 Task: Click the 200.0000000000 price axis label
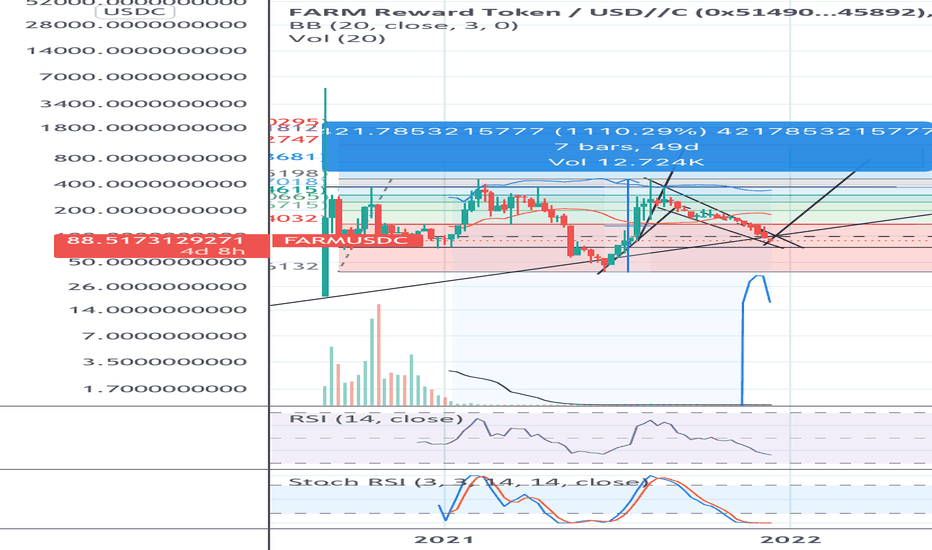click(x=150, y=210)
